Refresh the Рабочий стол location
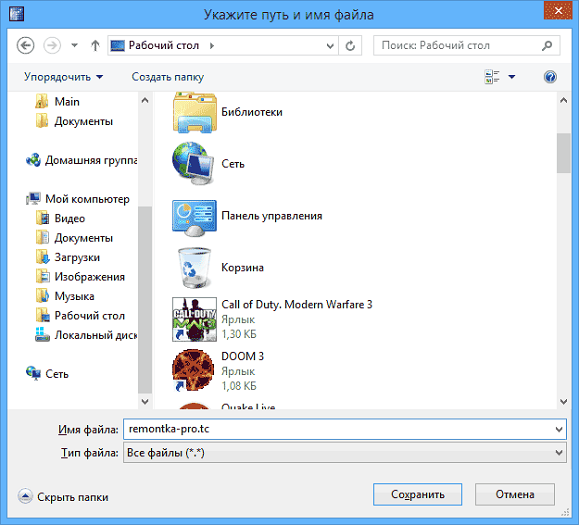 coord(350,46)
